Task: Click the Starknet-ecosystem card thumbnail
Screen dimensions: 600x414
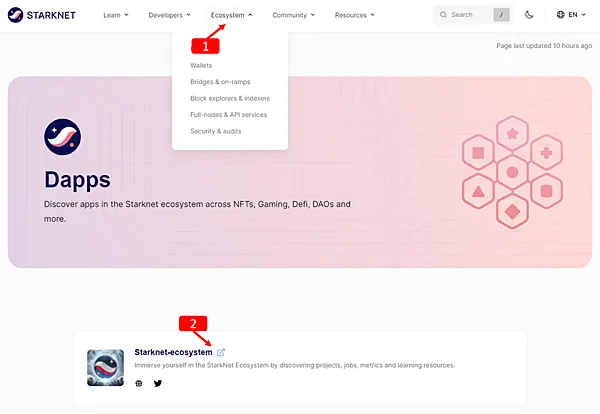Action: pos(105,368)
